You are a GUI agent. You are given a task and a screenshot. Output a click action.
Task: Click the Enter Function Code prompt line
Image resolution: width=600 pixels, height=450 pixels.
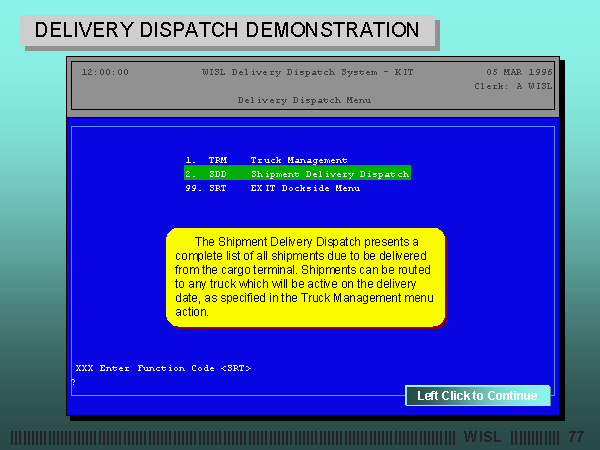click(x=163, y=368)
